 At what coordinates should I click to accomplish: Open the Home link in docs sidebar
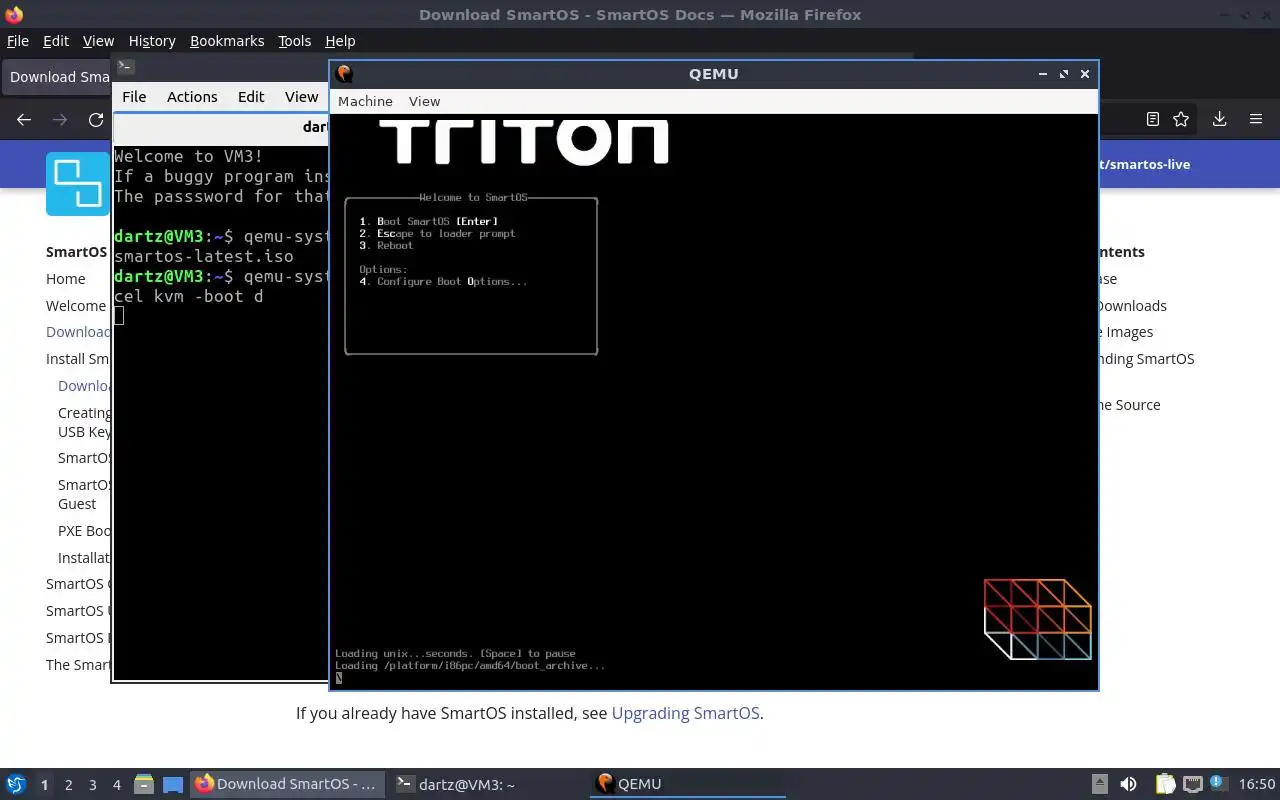click(66, 279)
